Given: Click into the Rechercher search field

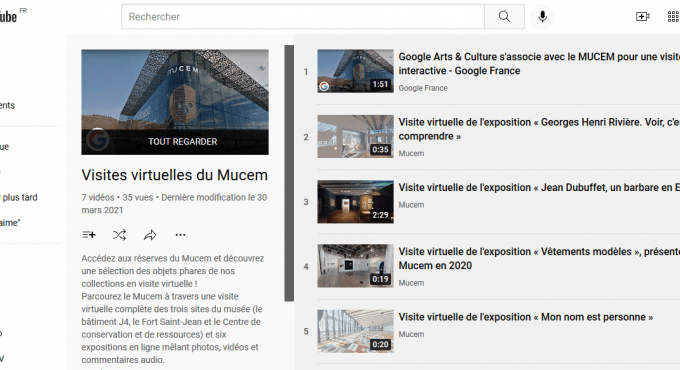Looking at the screenshot, I should tap(303, 16).
